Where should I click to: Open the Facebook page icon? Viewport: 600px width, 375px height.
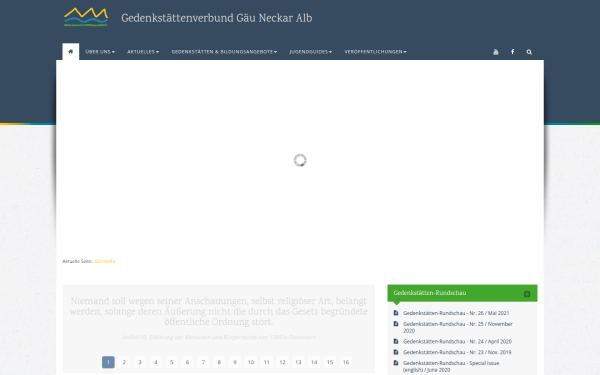(512, 52)
